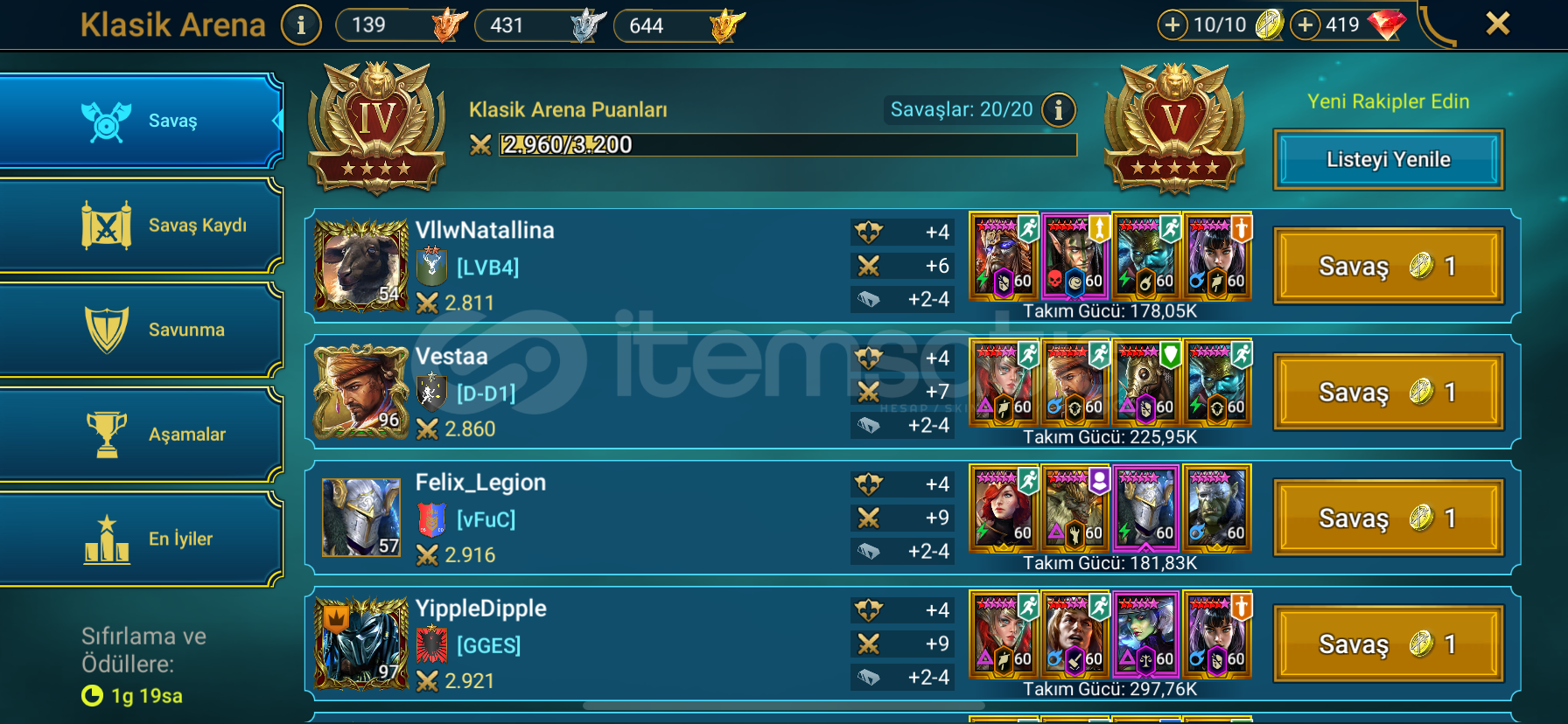Click the Listeyi Yenile button

point(1389,160)
